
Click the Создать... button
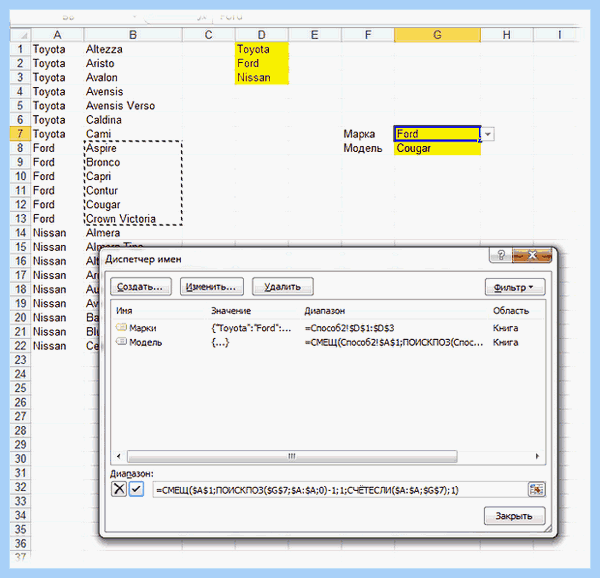pos(141,287)
